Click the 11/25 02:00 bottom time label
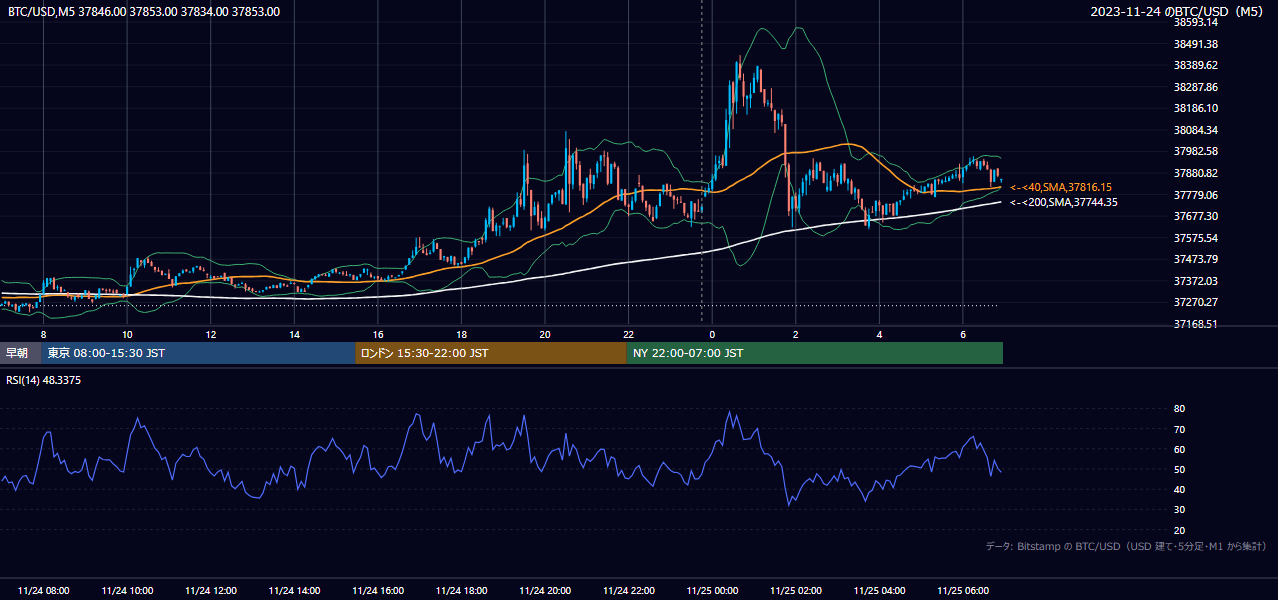 pyautogui.click(x=795, y=591)
